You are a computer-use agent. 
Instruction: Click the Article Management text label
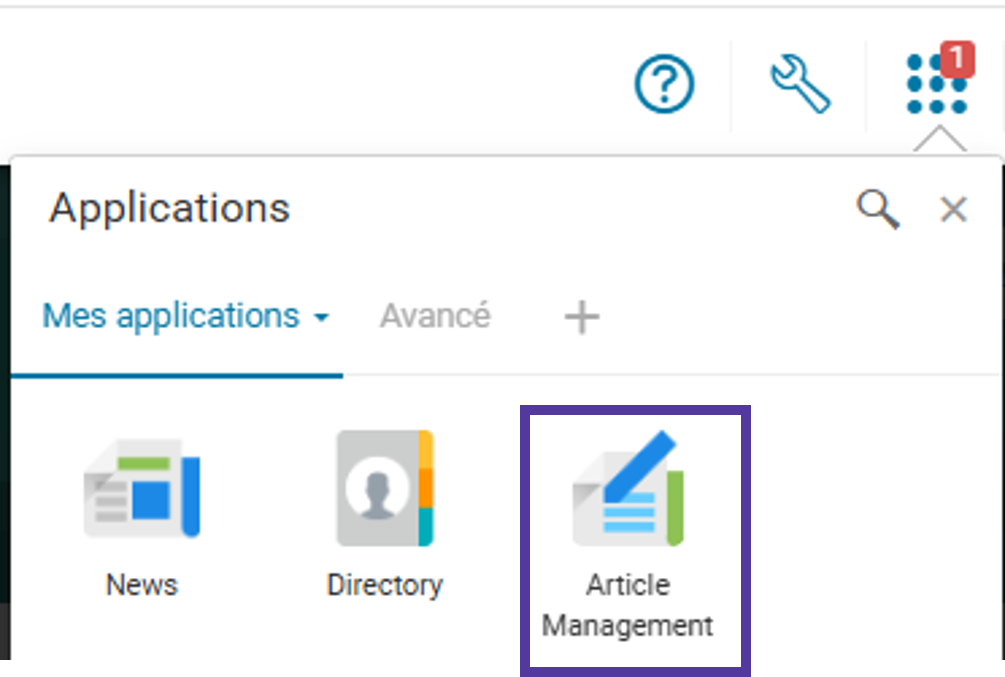(x=627, y=605)
